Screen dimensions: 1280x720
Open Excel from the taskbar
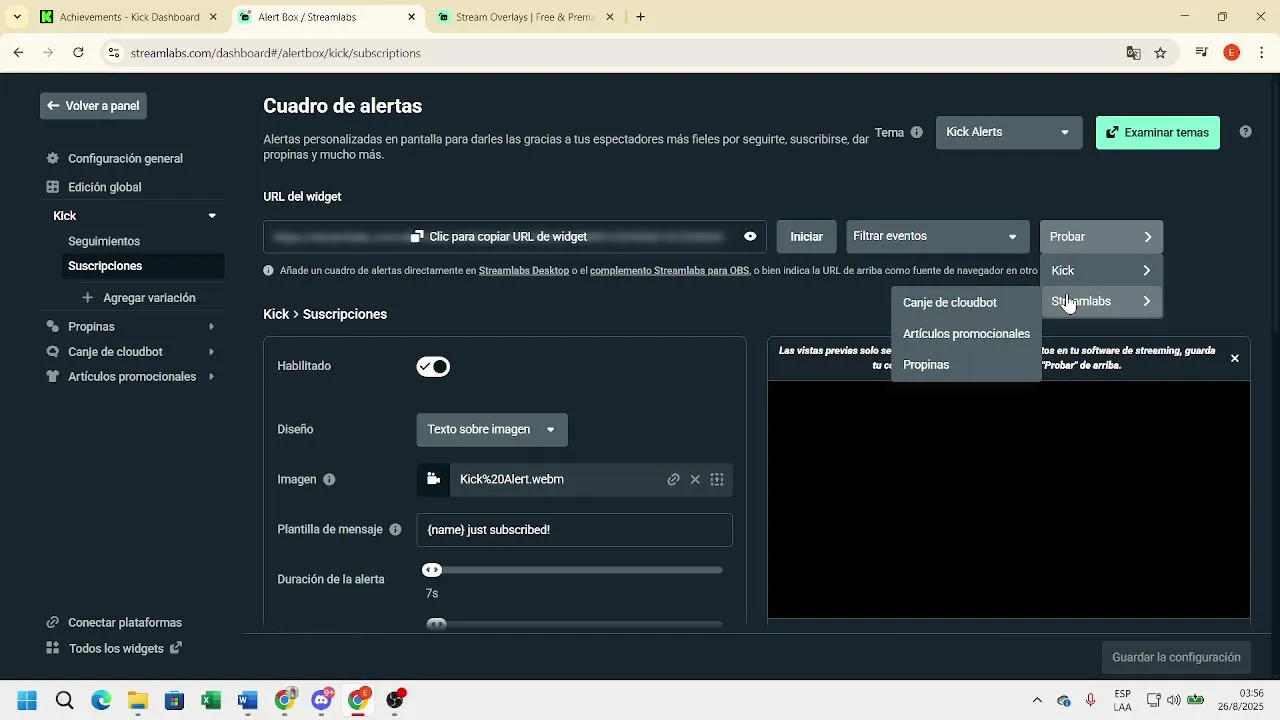click(211, 700)
